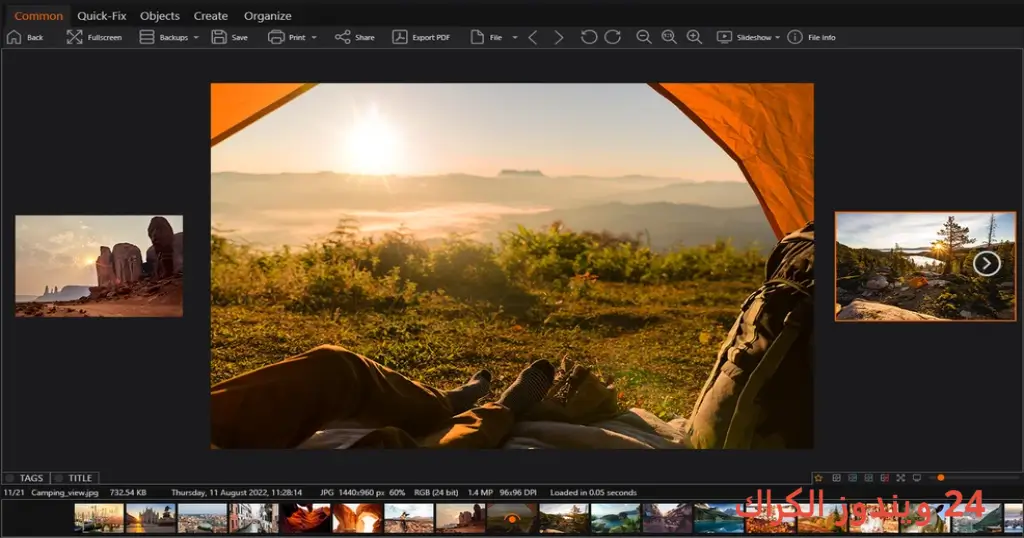
Task: Zoom in on the photo
Action: point(694,37)
